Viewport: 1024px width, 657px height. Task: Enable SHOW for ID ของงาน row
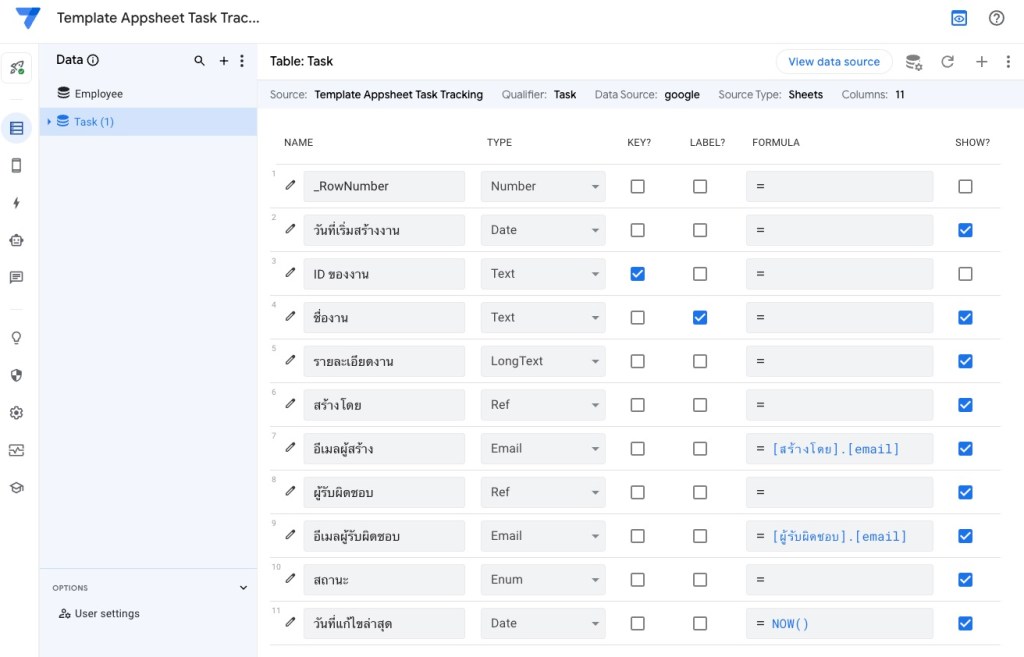click(x=965, y=274)
